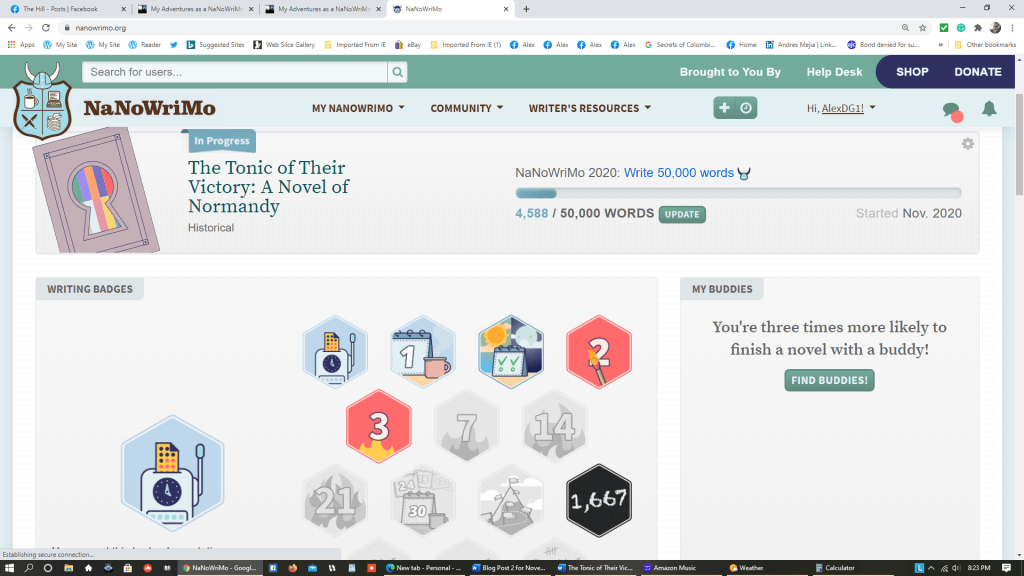Image resolution: width=1024 pixels, height=576 pixels.
Task: Open the notifications bell icon
Action: (x=989, y=109)
